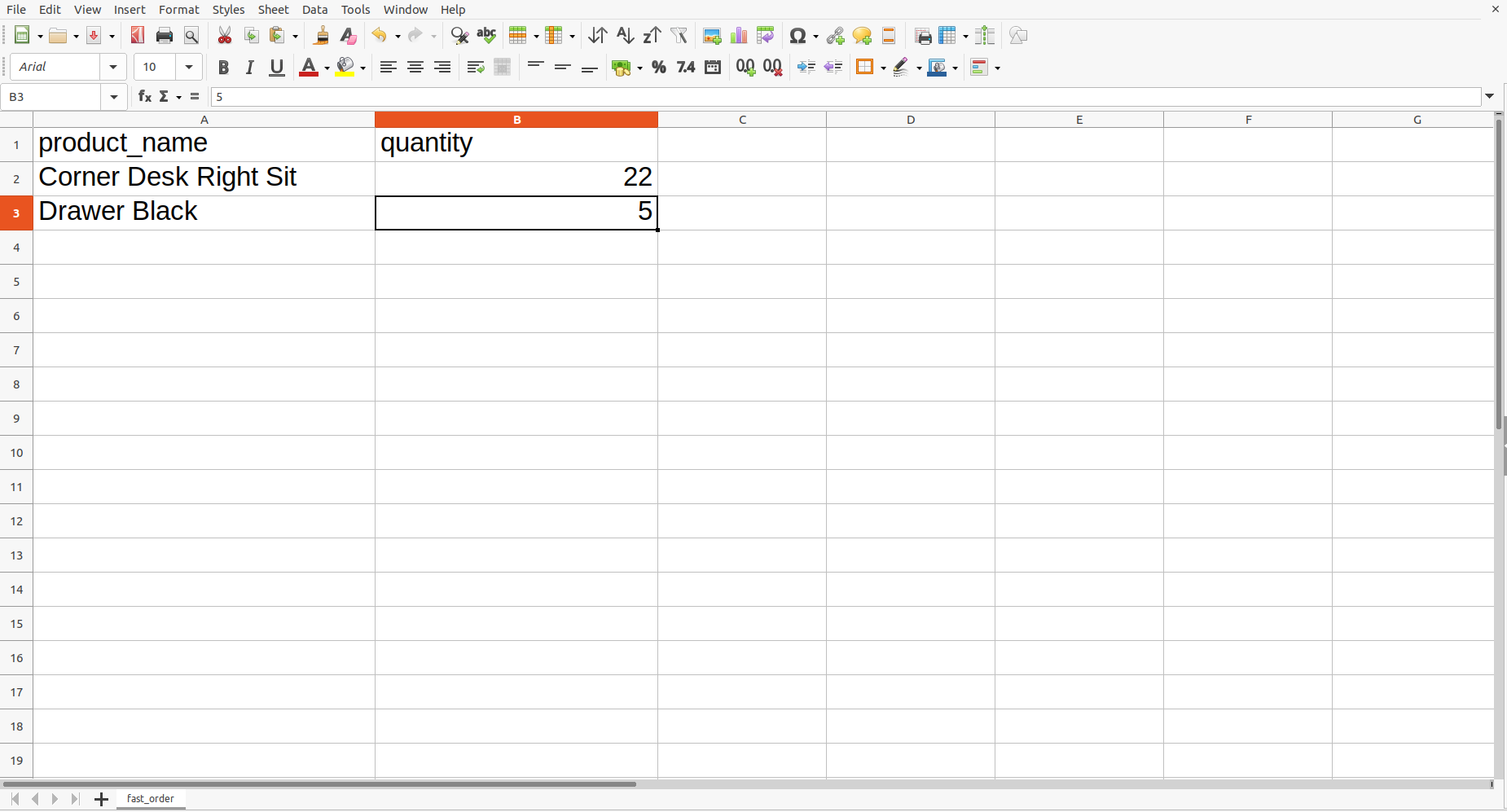Expand the Name Box dropdown
Screen dimensions: 1507x812
[114, 97]
